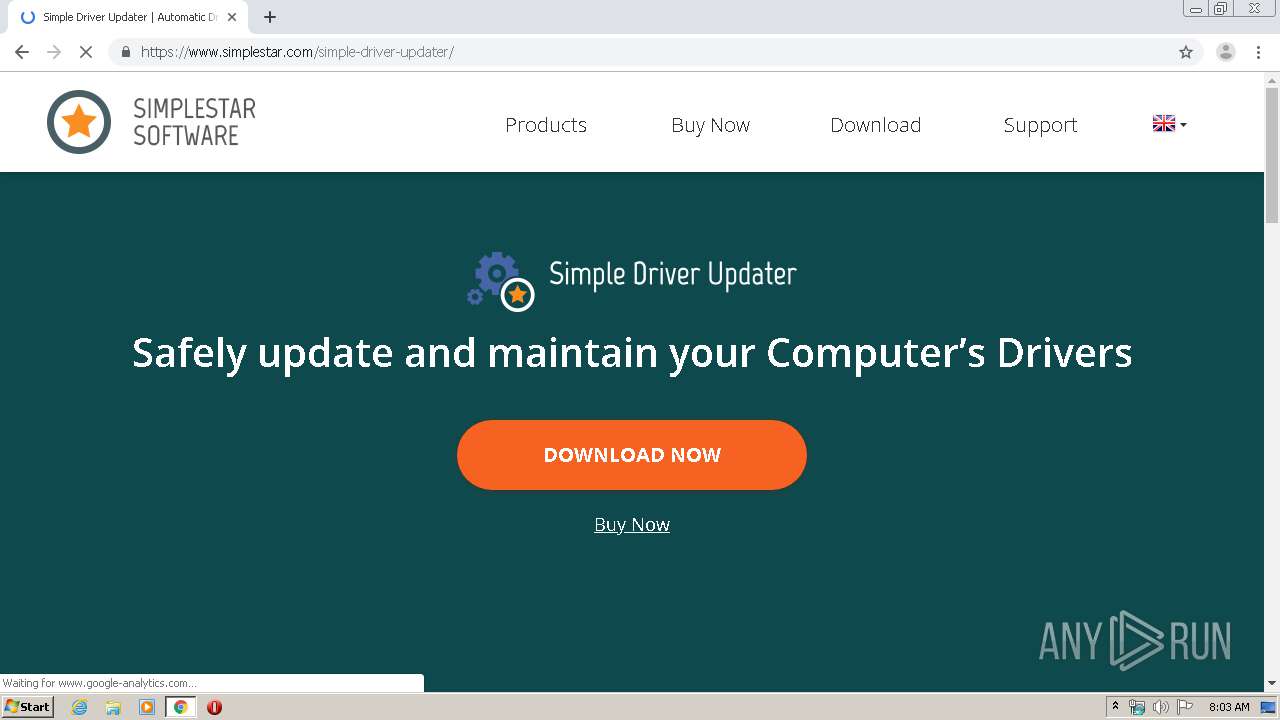Image resolution: width=1280 pixels, height=720 pixels.
Task: Open the Download nav item
Action: click(876, 125)
